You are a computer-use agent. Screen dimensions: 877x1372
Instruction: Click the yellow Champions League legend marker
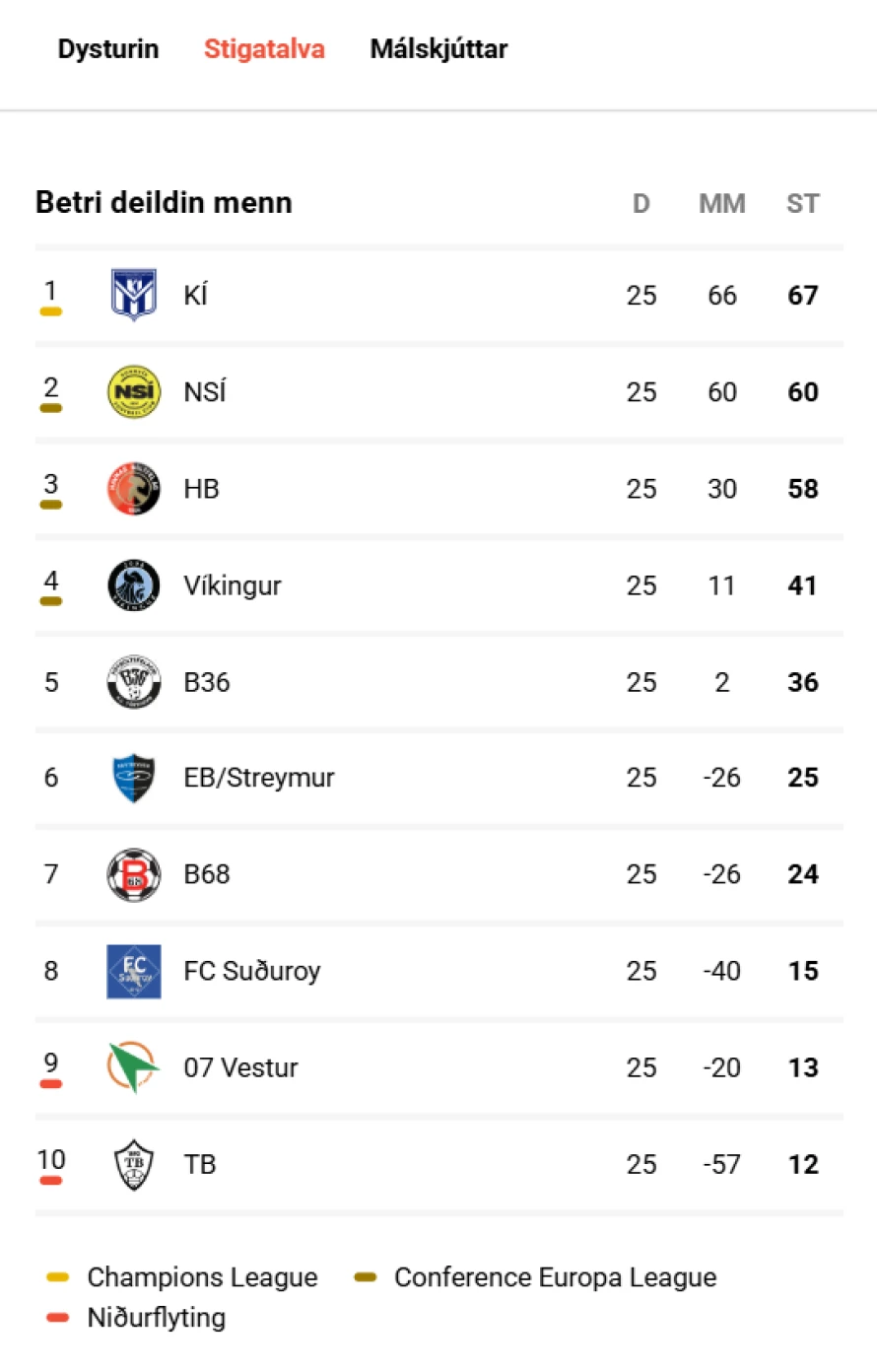click(x=58, y=1277)
